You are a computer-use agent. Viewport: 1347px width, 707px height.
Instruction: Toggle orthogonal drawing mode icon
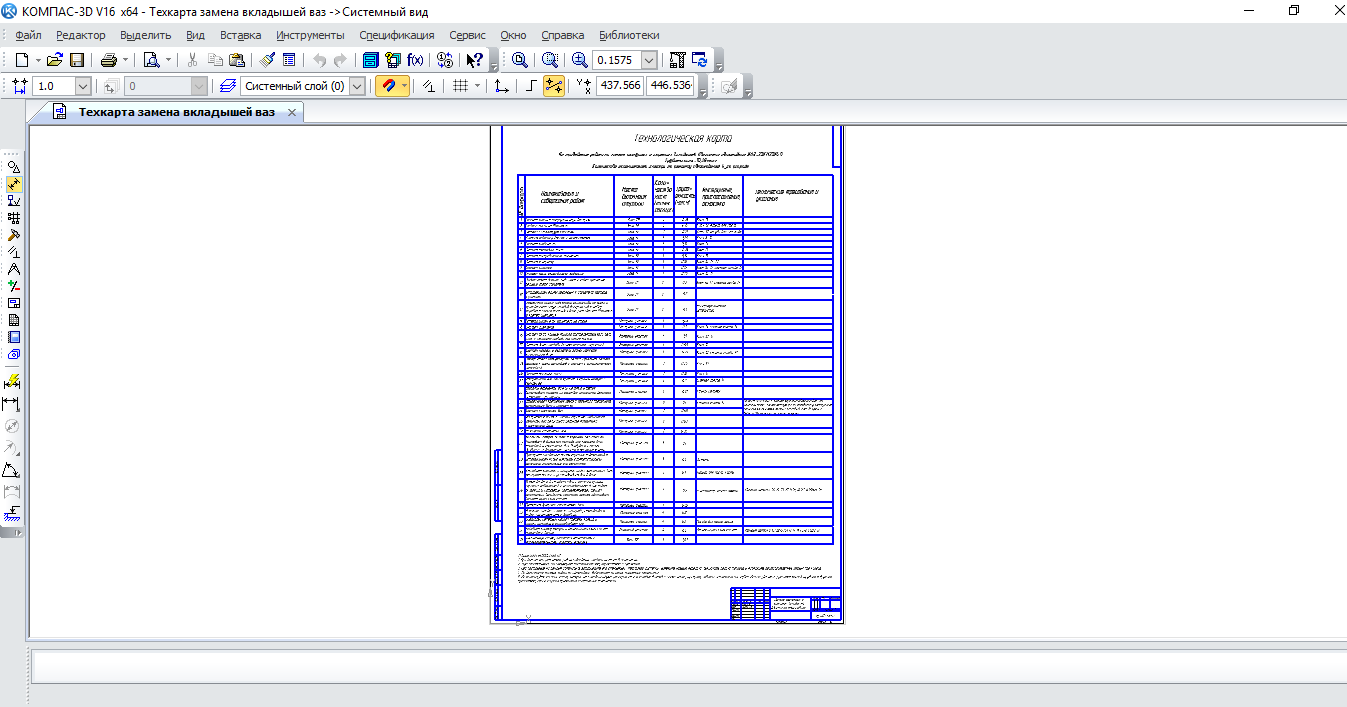tap(533, 86)
